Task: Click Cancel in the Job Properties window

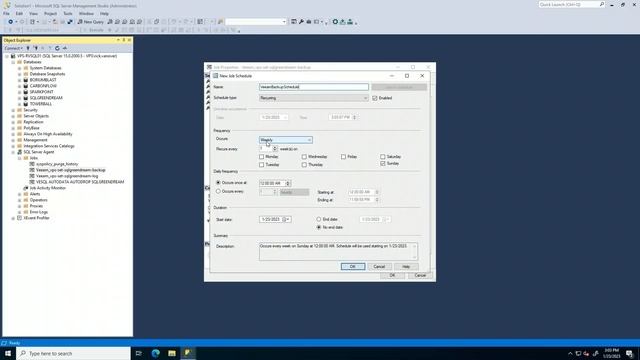Action: [420, 276]
